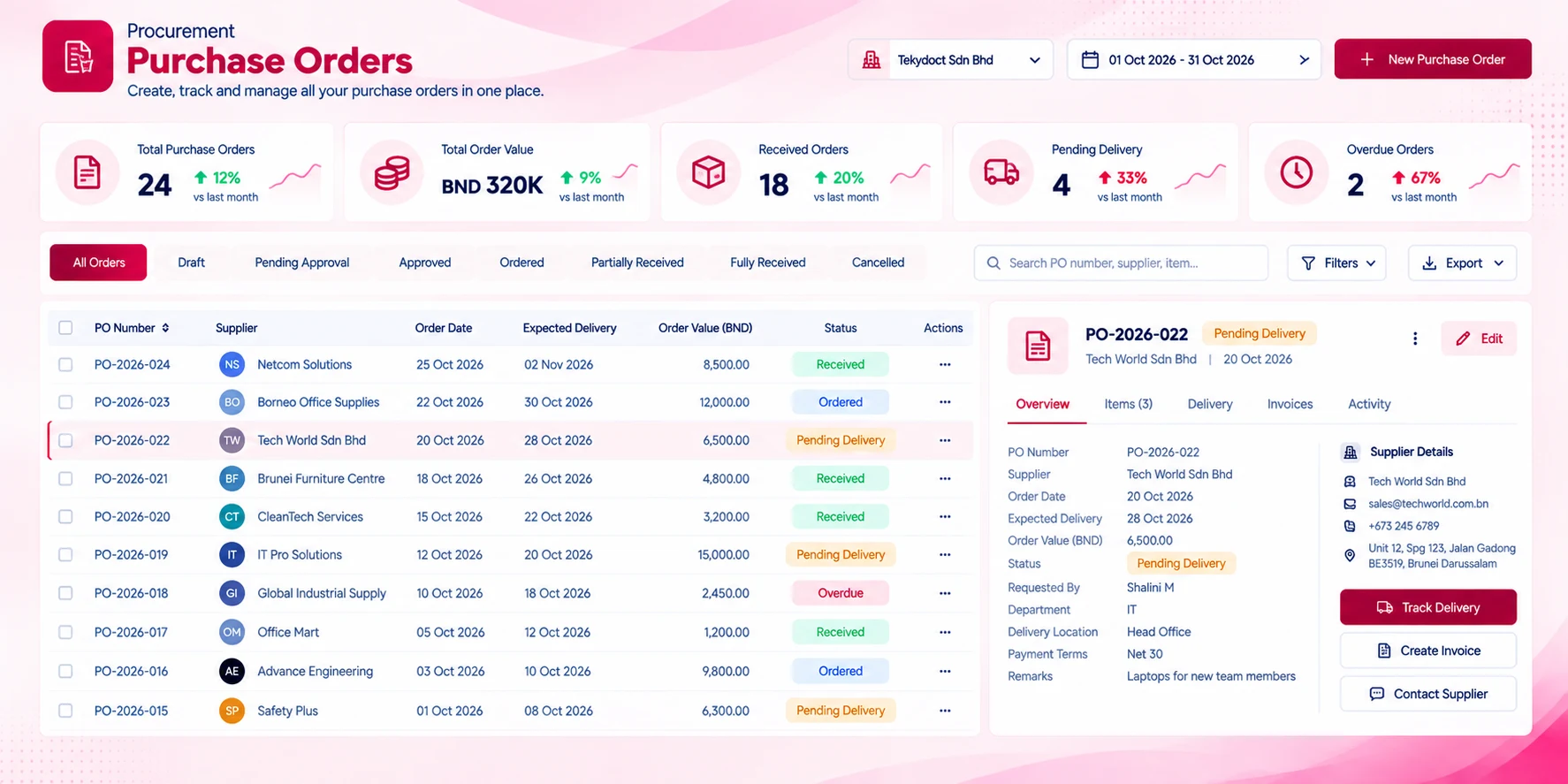Screen dimensions: 1568x784
Task: Click the Create Invoice button
Action: (x=1428, y=651)
